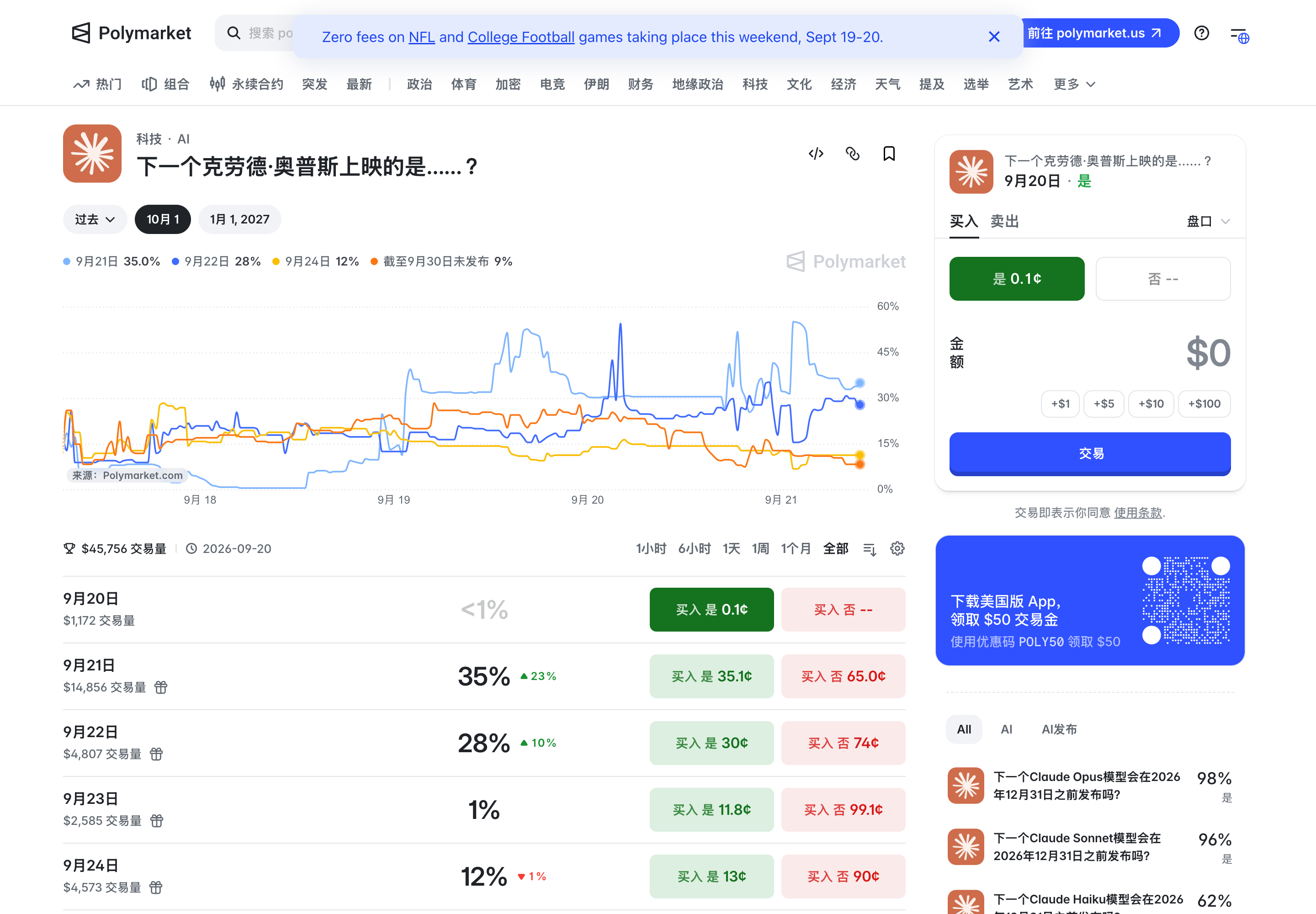Switch to the 卖出 tab
The width and height of the screenshot is (1316, 914).
(1004, 221)
